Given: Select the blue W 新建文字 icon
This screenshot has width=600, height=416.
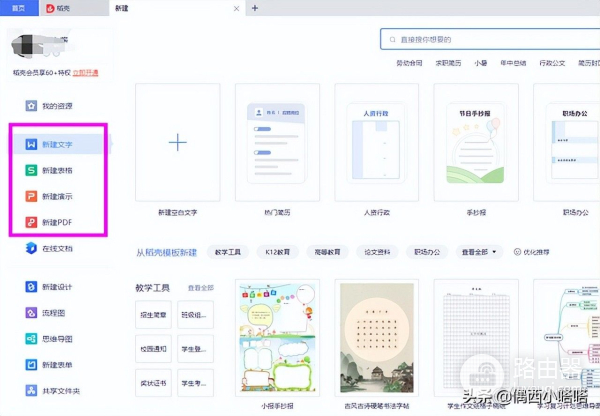Looking at the screenshot, I should (31, 144).
